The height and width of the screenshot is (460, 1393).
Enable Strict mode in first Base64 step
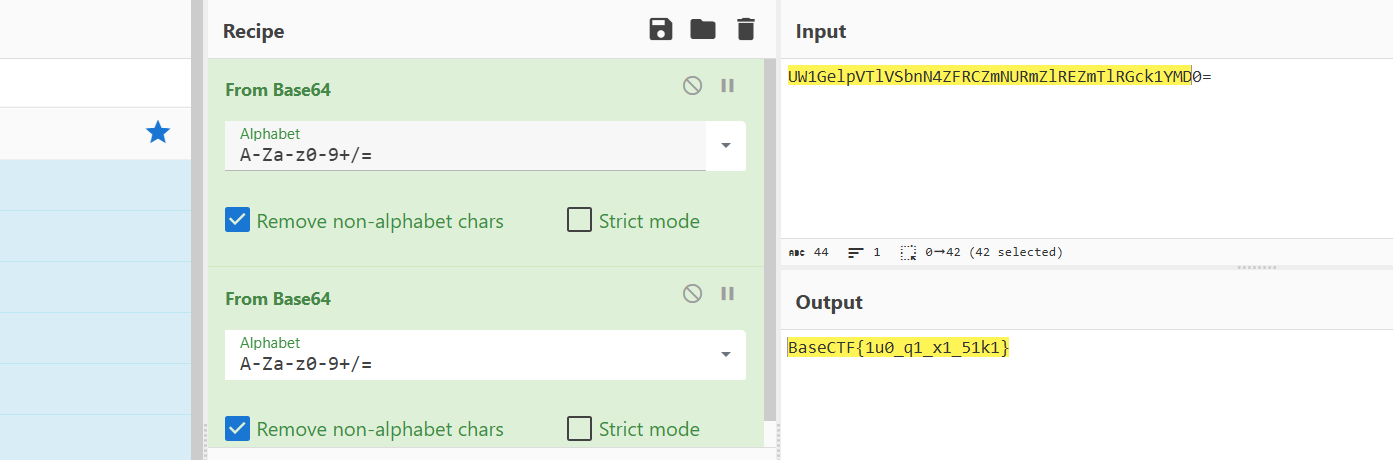tap(579, 220)
